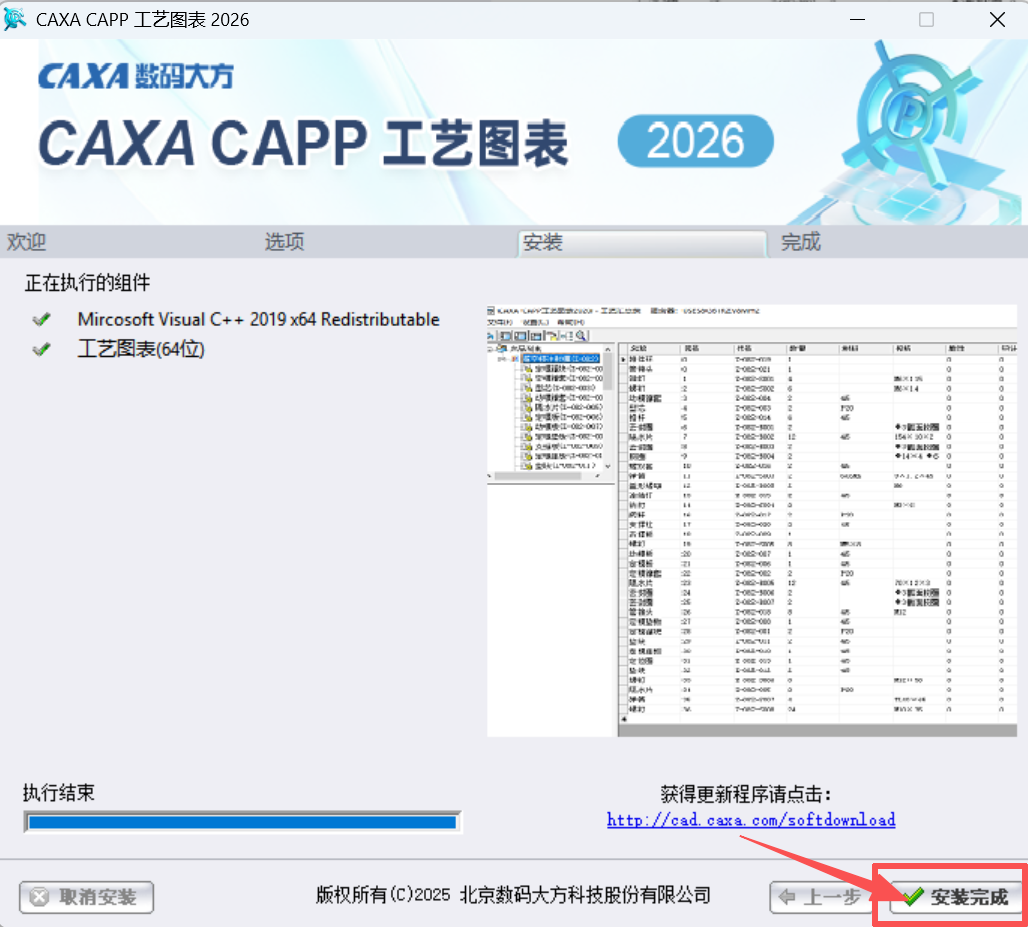Screen dimensions: 1028x927
Task: Click the 执行结束 status text
Action: point(59,793)
